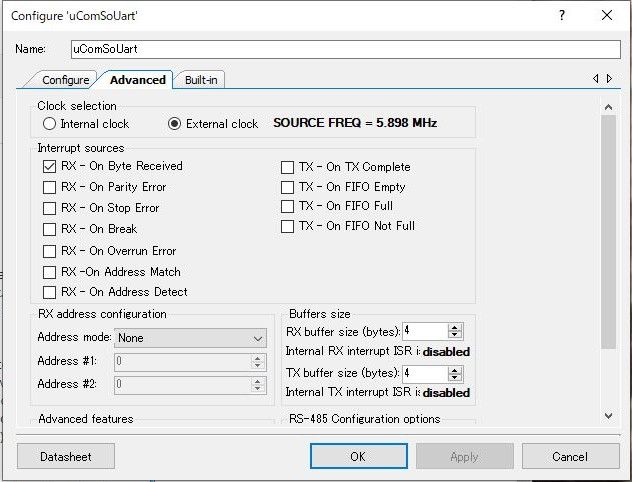Enable RX - On Parity Error checkbox
Image resolution: width=632 pixels, height=482 pixels.
pos(49,187)
